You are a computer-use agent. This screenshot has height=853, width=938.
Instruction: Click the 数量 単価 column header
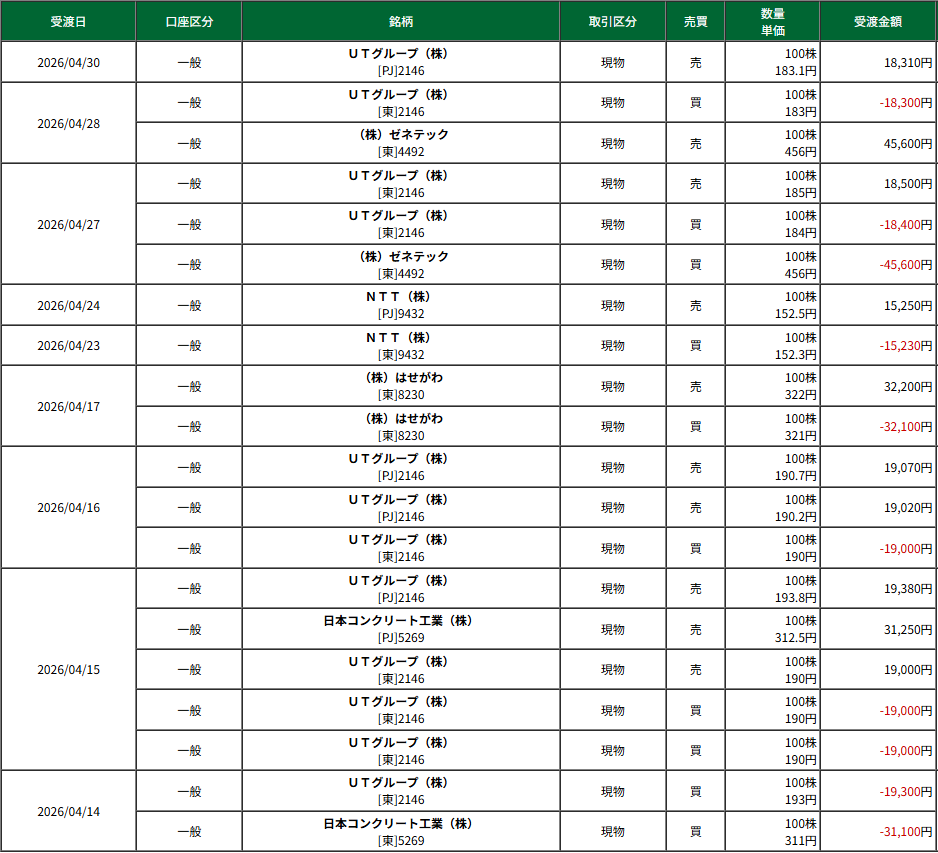[x=772, y=22]
